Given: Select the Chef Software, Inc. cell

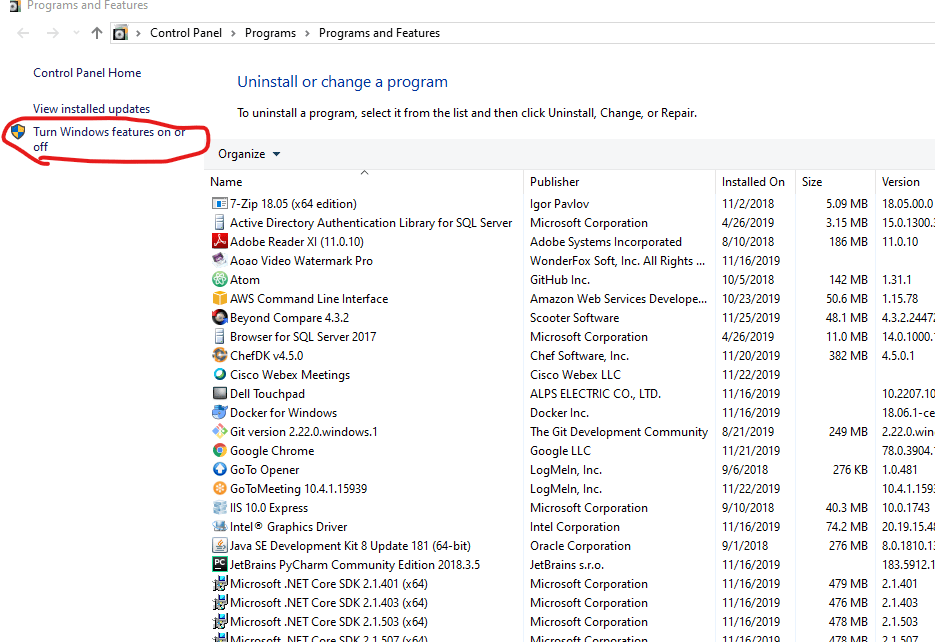Looking at the screenshot, I should pos(579,356).
